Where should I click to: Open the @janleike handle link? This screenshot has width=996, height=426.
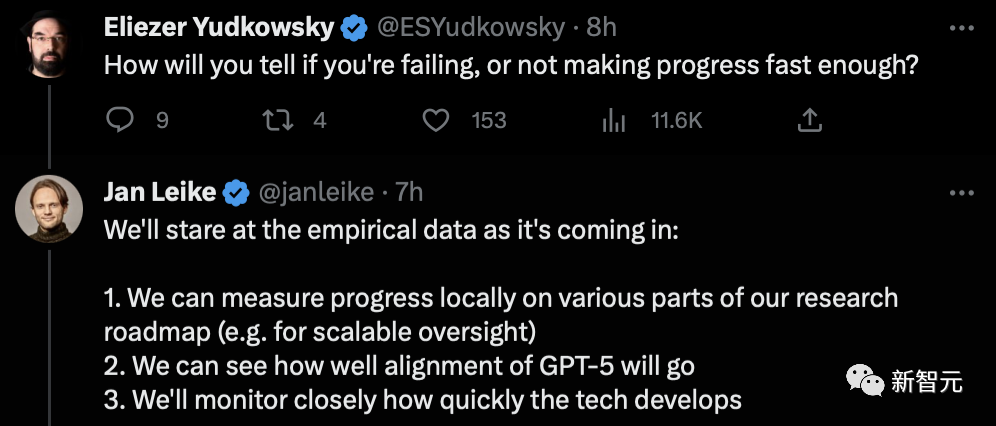point(316,193)
